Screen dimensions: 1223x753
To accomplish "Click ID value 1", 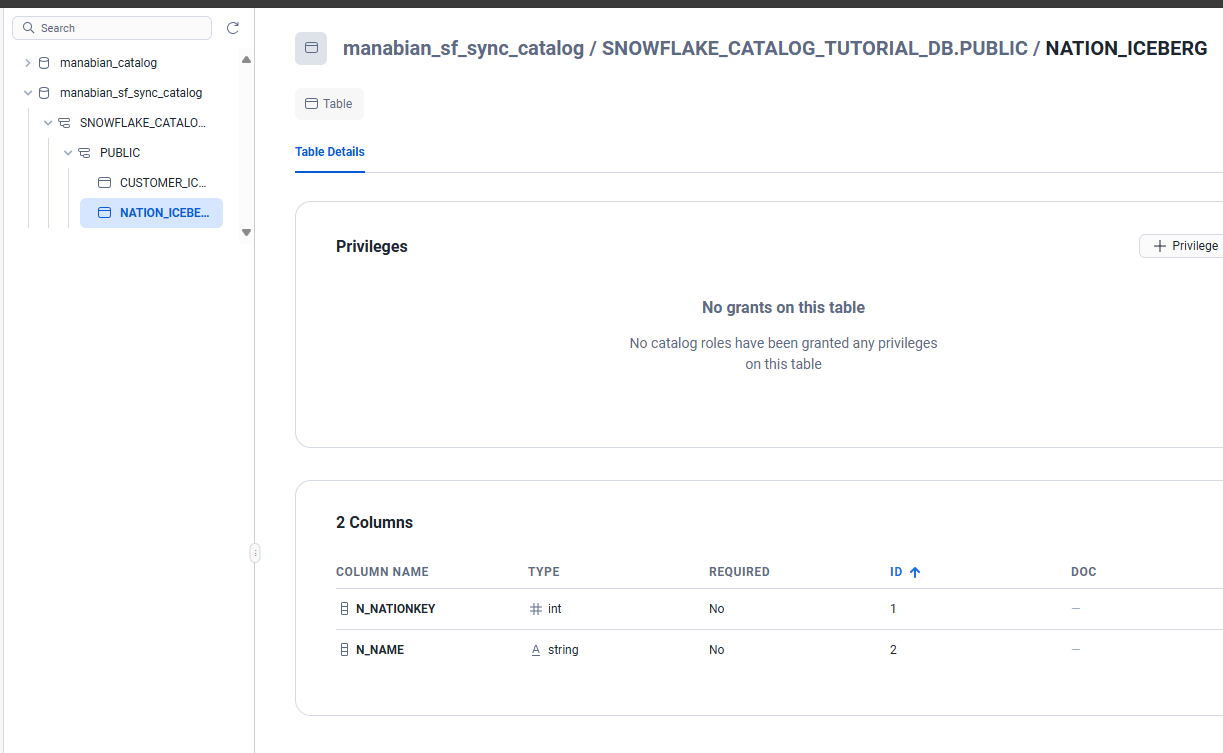I will pyautogui.click(x=893, y=609).
